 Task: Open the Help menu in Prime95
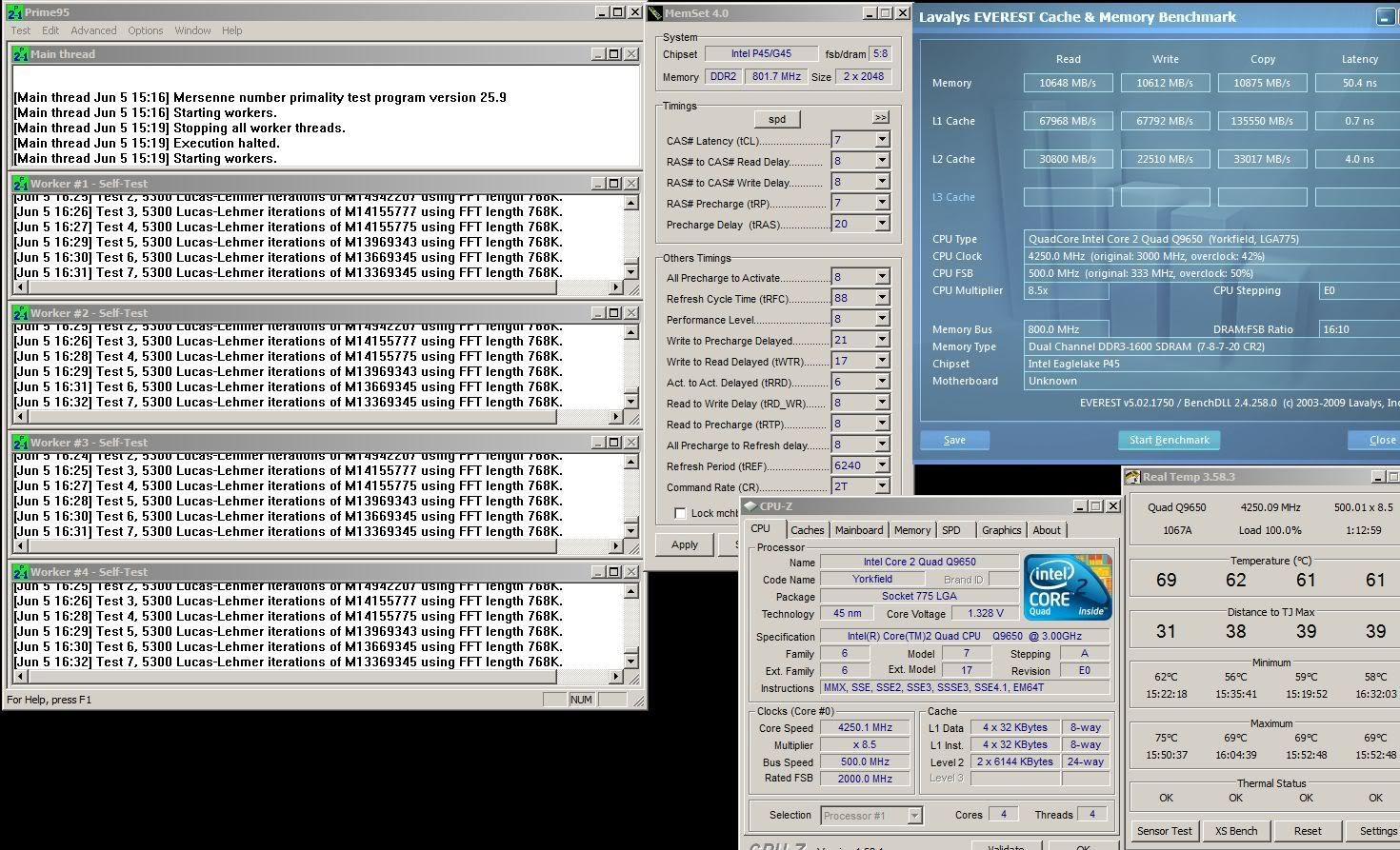point(232,30)
